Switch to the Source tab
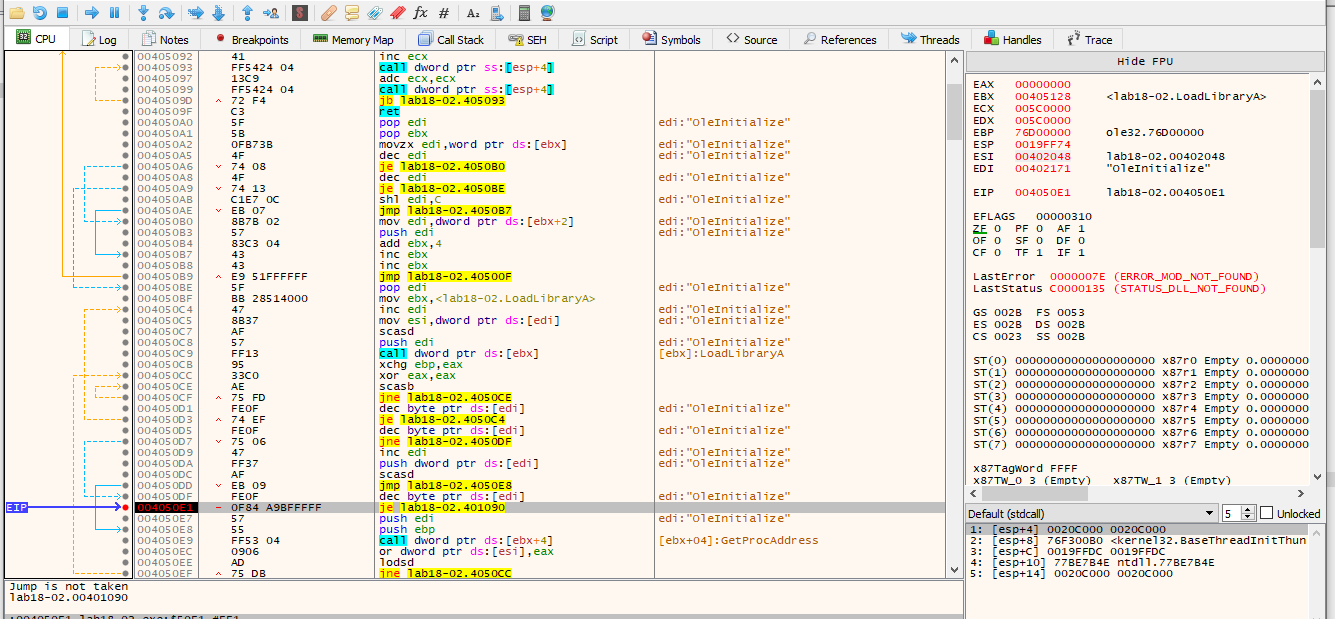1335x619 pixels. coord(751,40)
